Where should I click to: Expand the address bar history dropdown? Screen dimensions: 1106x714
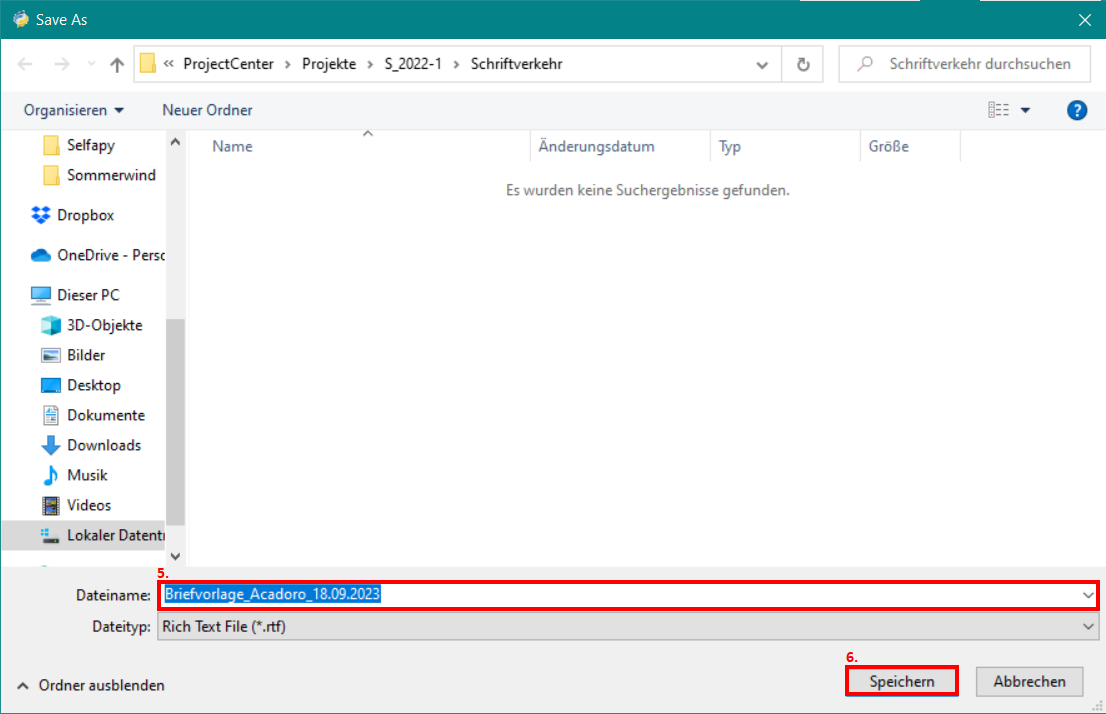(x=762, y=65)
